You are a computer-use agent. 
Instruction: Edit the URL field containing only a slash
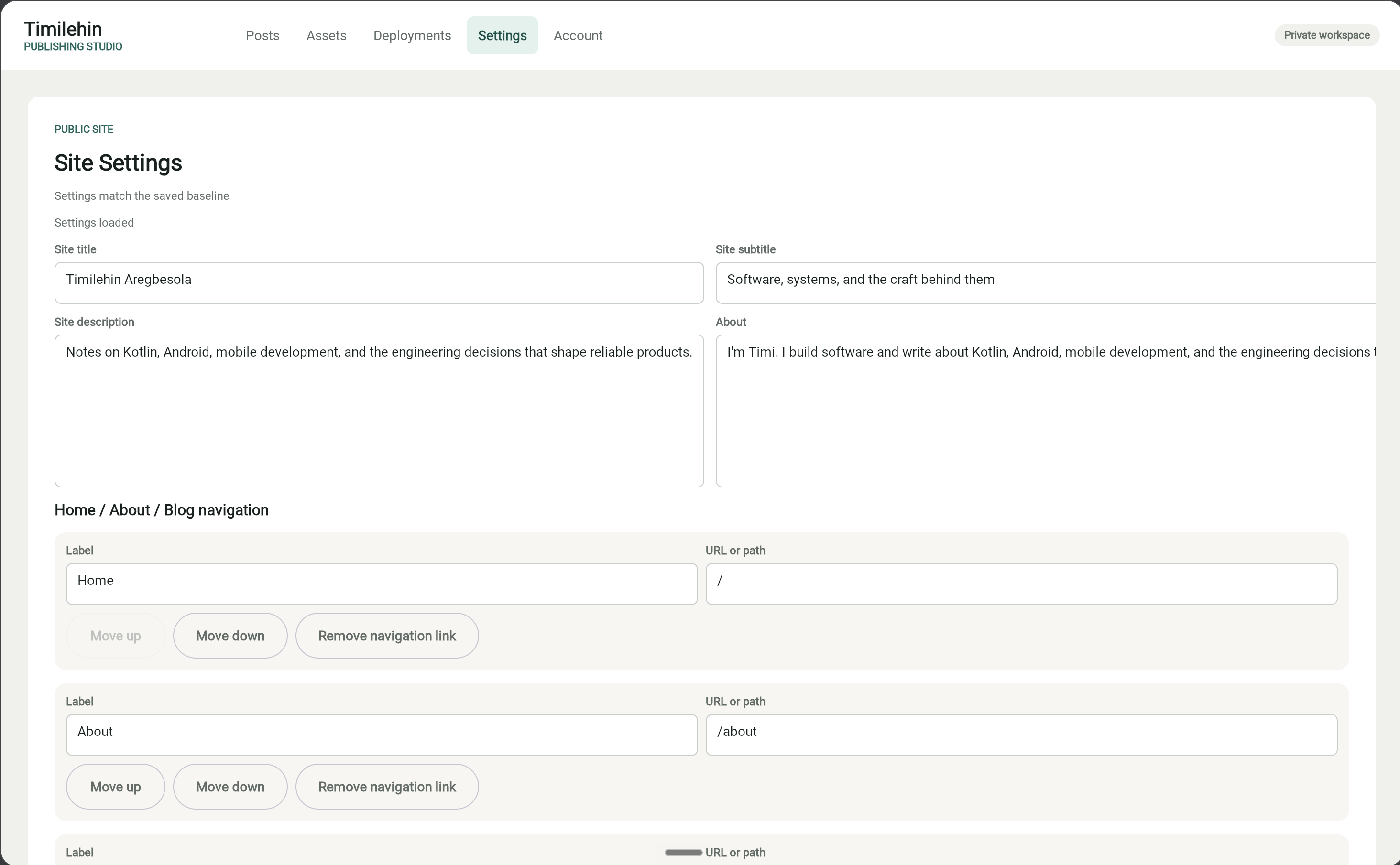1021,584
